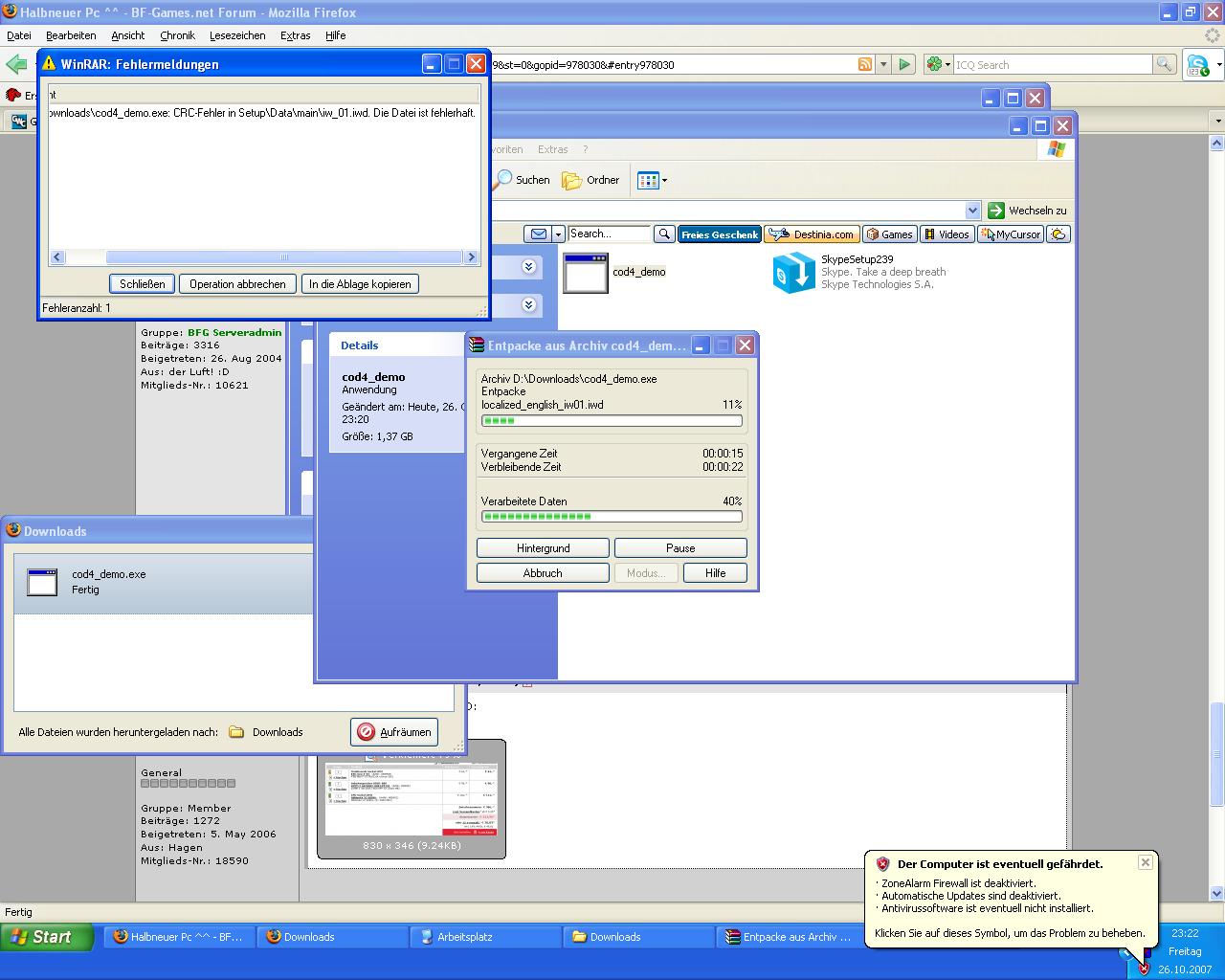Click the error list horizontal scrollbar
Screen dimensions: 1225x980
coord(282,257)
